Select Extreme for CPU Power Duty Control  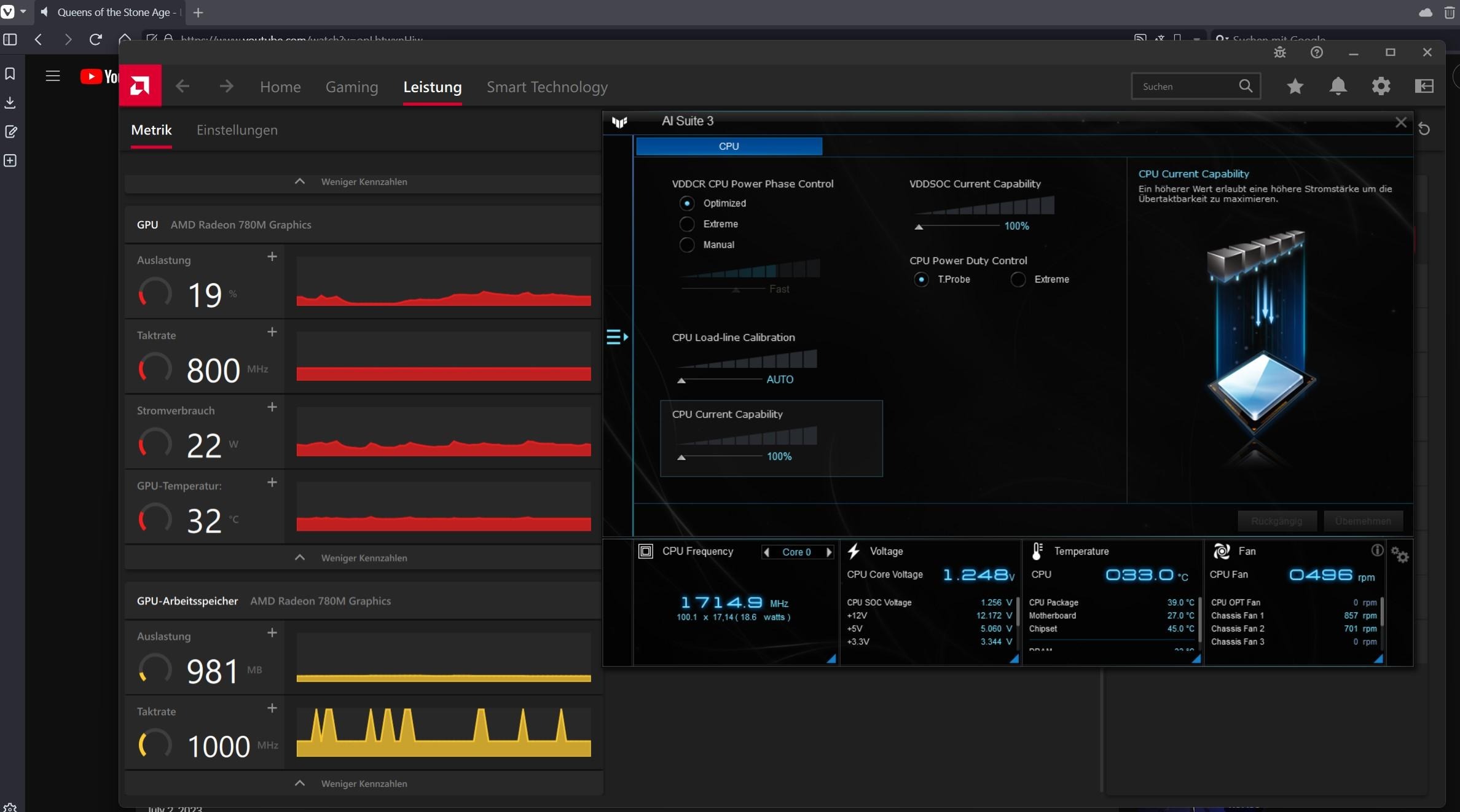coord(1018,279)
